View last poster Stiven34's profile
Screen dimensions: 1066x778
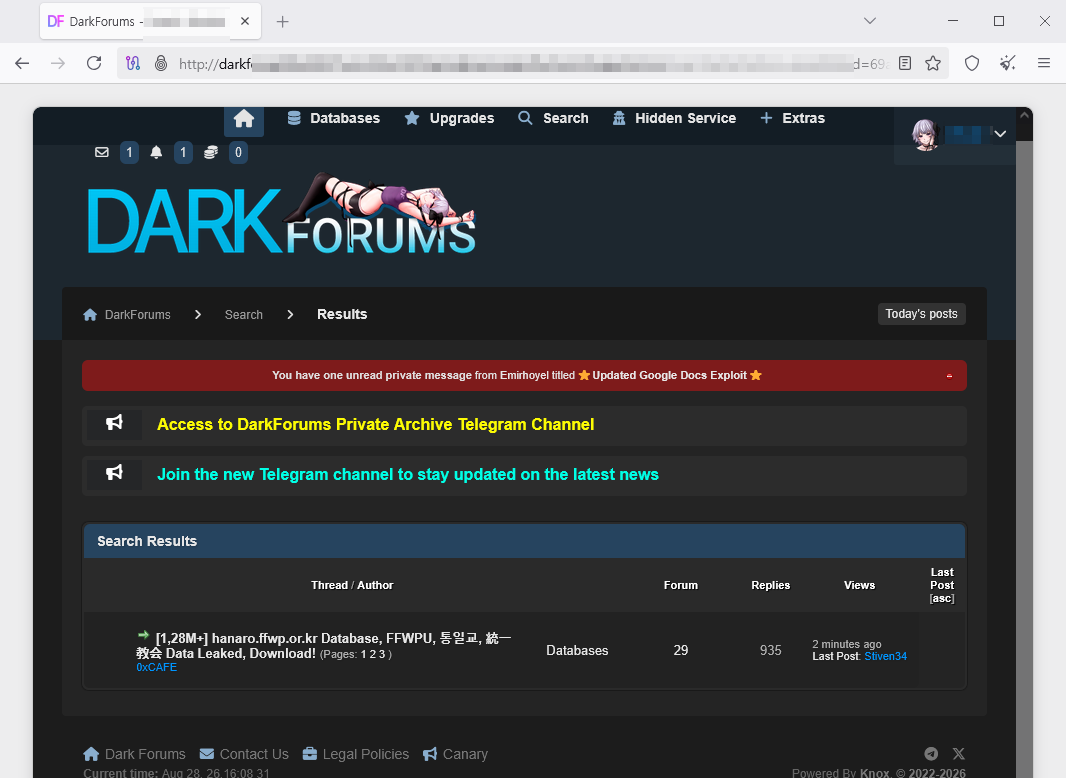(x=885, y=656)
